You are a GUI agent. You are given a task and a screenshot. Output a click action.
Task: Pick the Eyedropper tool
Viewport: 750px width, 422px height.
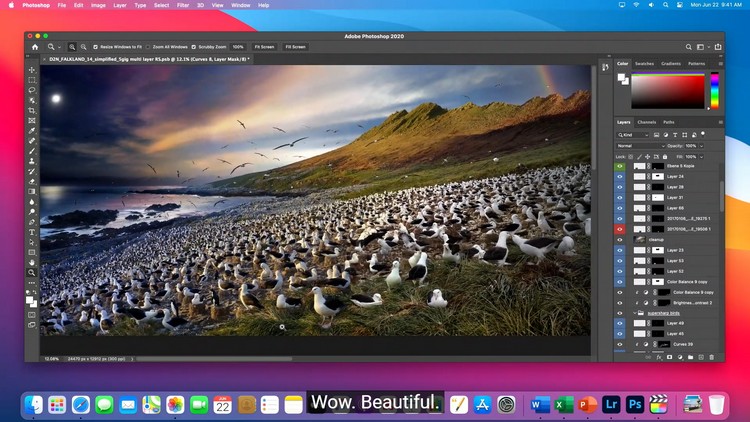point(32,131)
